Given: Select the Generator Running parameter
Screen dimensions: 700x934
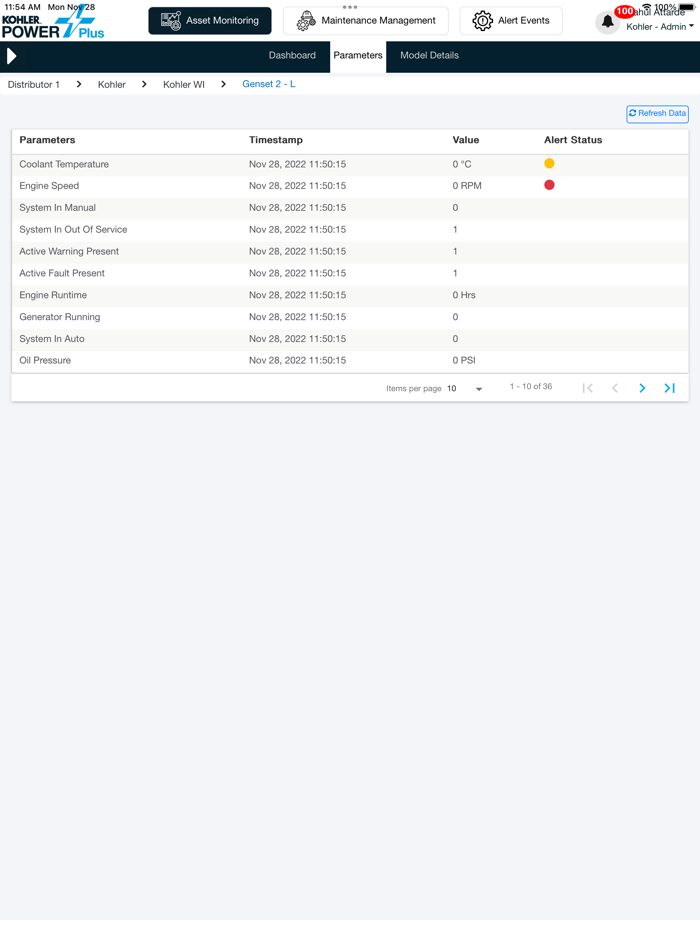Looking at the screenshot, I should [60, 317].
